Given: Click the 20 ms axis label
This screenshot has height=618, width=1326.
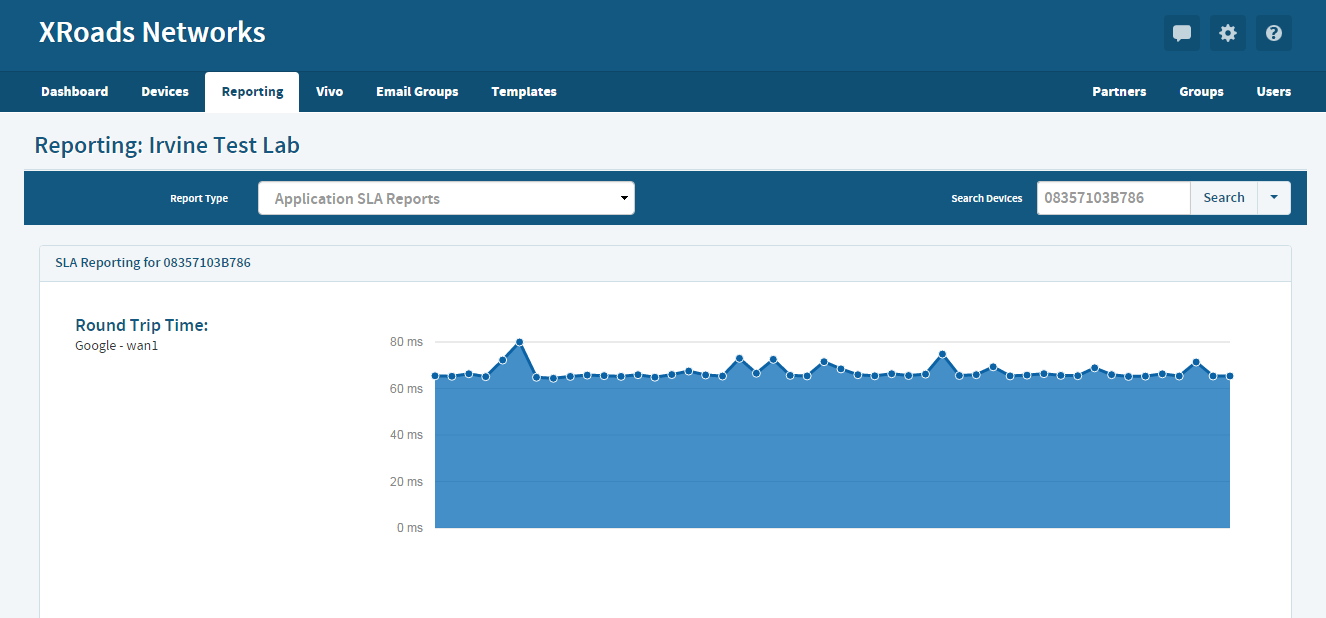Looking at the screenshot, I should [x=406, y=482].
